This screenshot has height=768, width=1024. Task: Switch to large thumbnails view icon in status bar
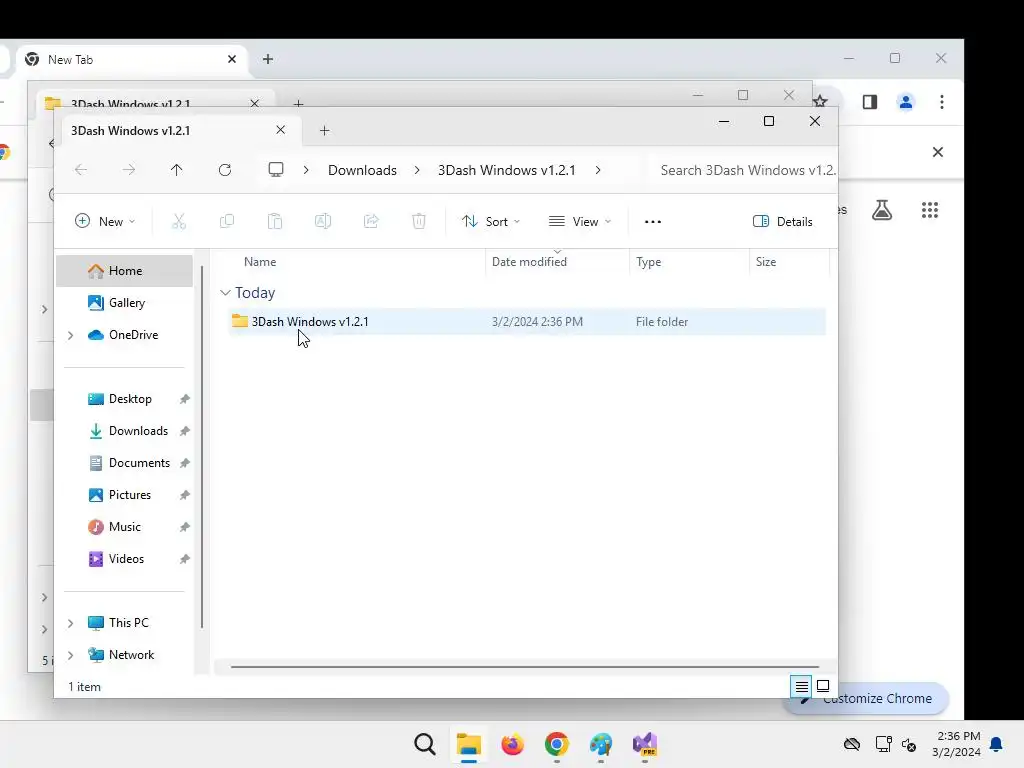pos(823,686)
